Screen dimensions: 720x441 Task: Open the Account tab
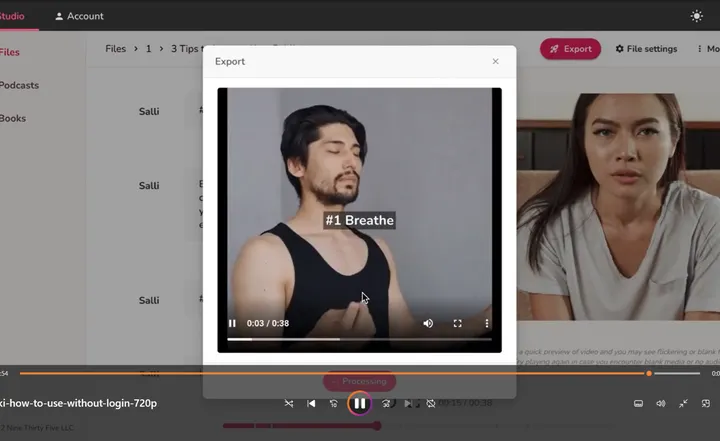click(79, 16)
